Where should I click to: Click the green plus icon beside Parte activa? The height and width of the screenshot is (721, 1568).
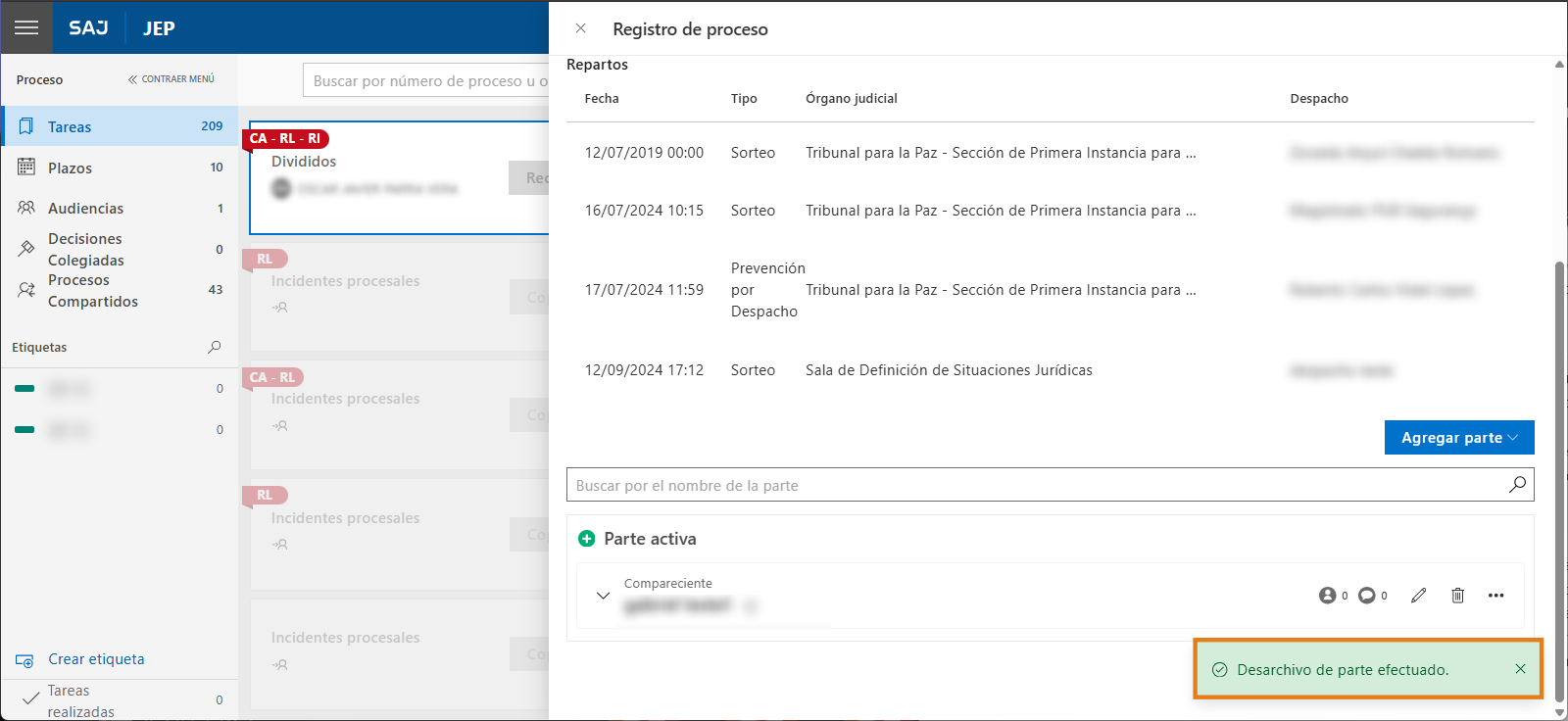(x=587, y=539)
